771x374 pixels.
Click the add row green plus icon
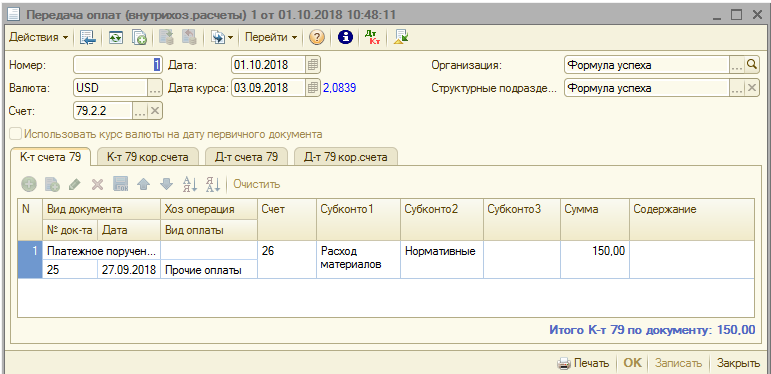(29, 184)
